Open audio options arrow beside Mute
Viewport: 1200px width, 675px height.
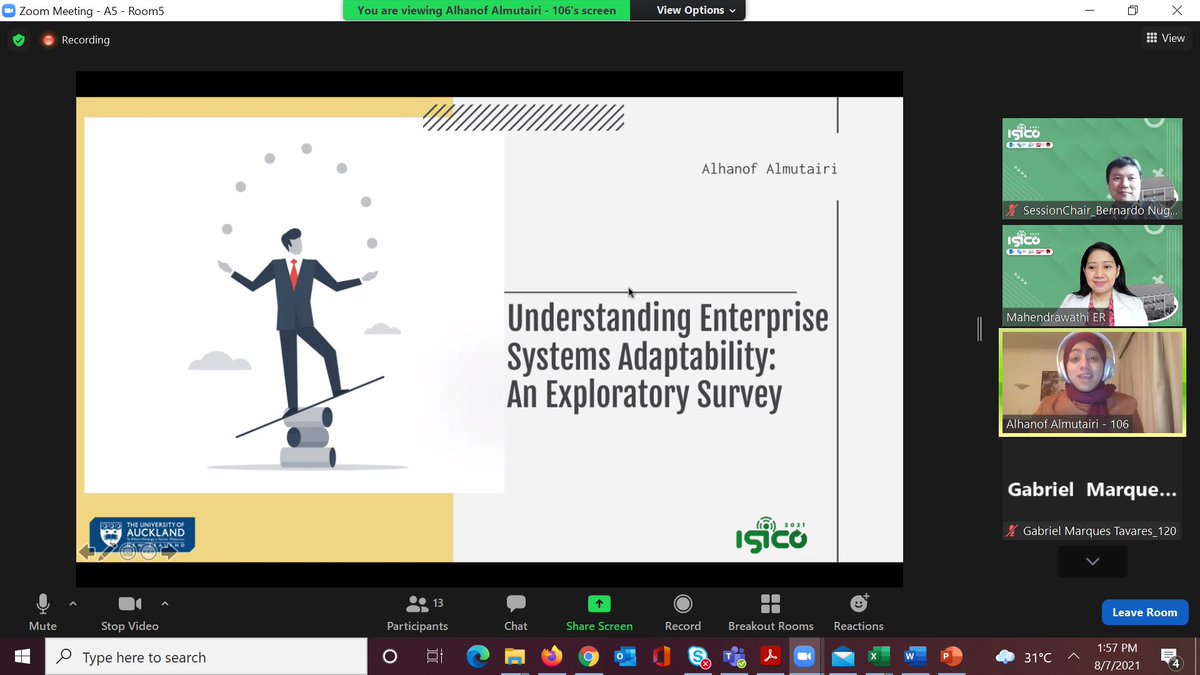(72, 604)
